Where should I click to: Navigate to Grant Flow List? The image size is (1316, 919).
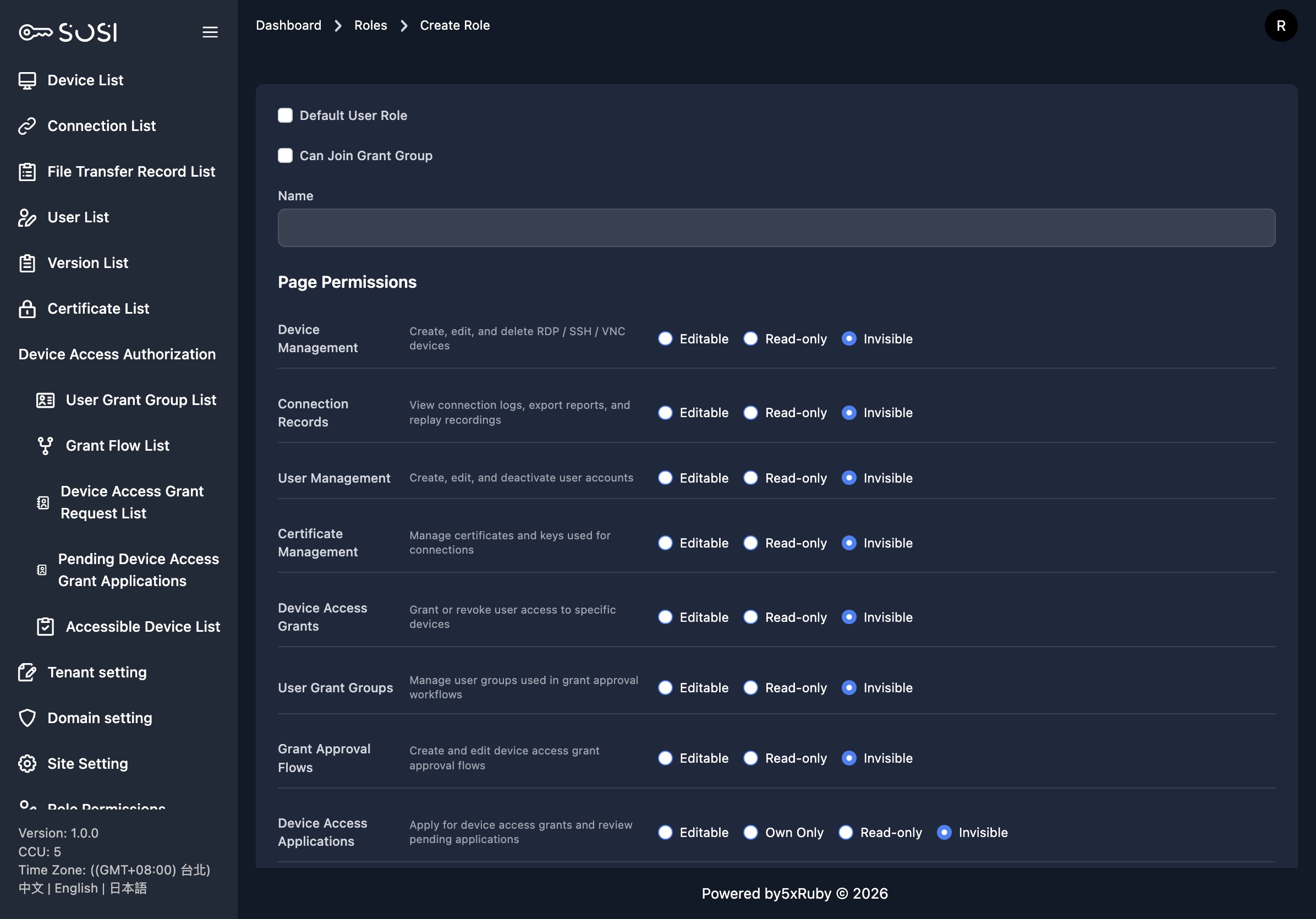point(118,446)
